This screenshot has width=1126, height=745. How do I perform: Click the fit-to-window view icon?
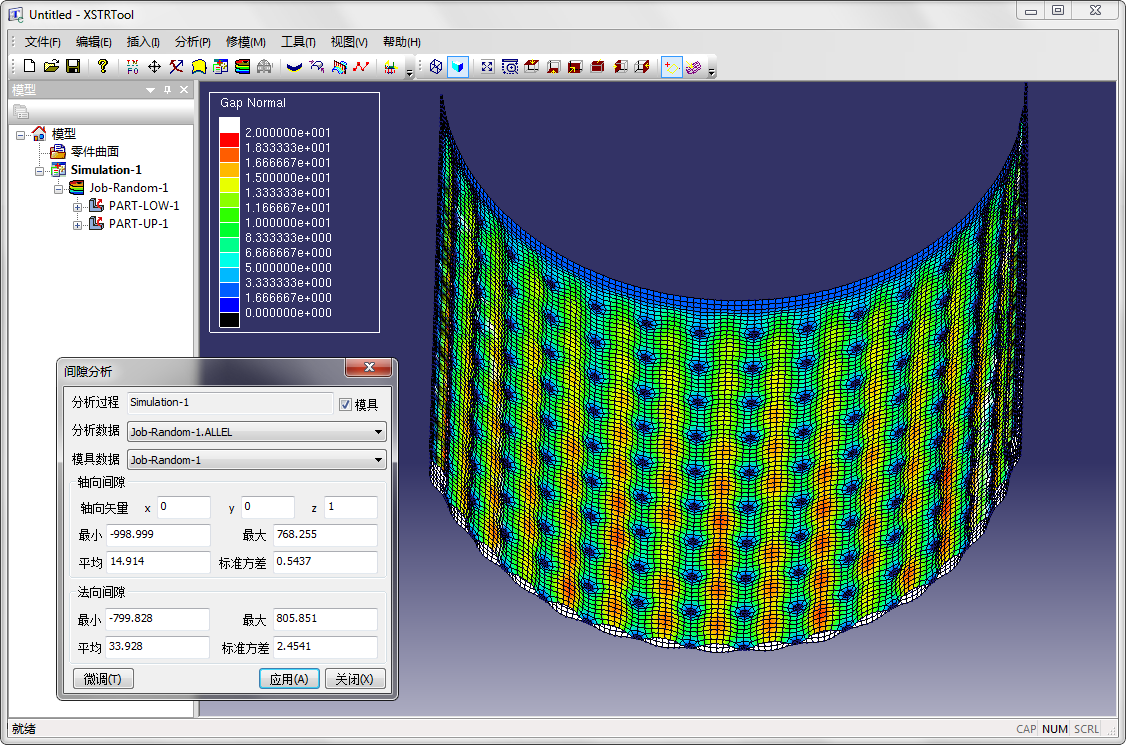487,67
